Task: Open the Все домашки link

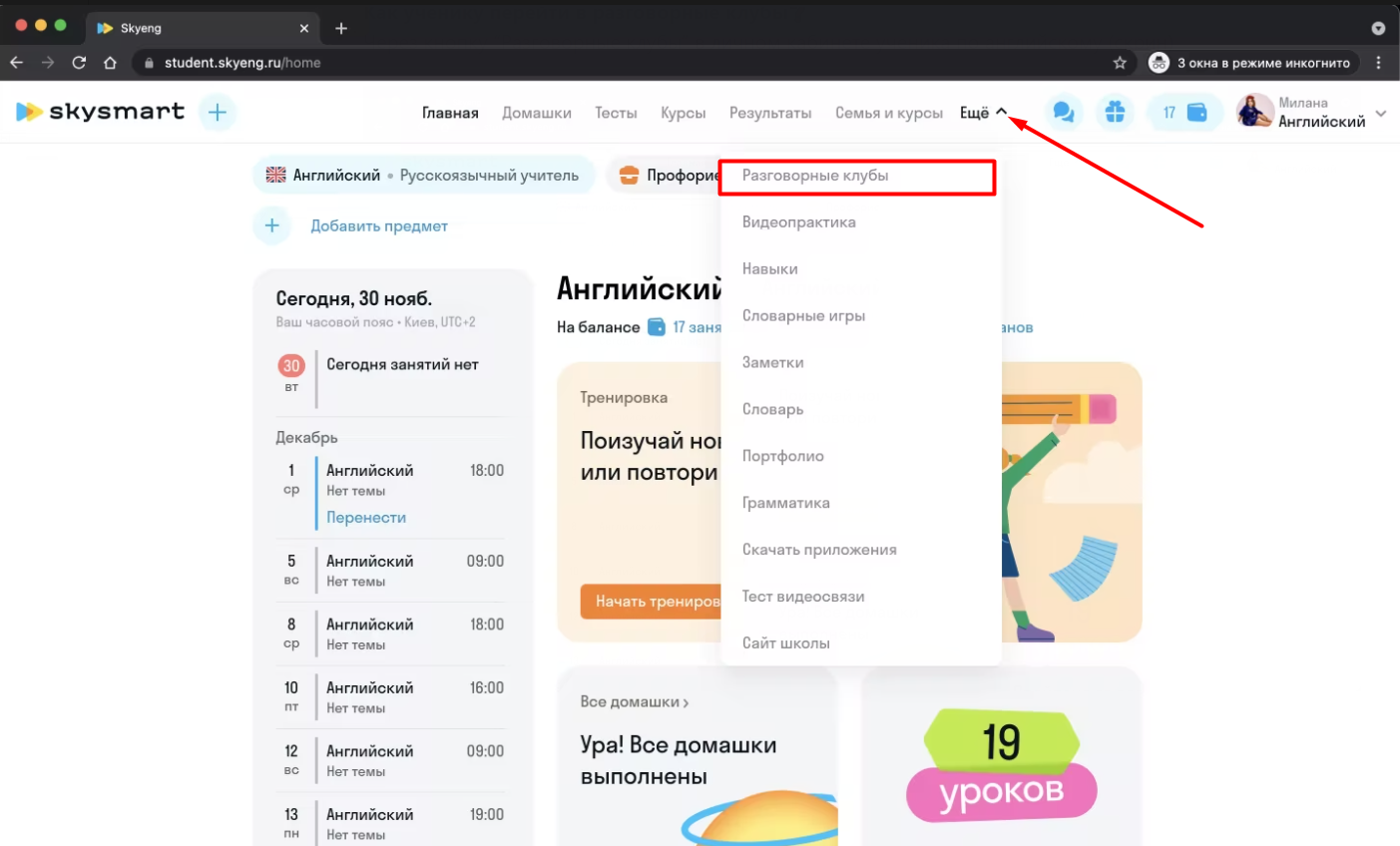Action: [635, 702]
